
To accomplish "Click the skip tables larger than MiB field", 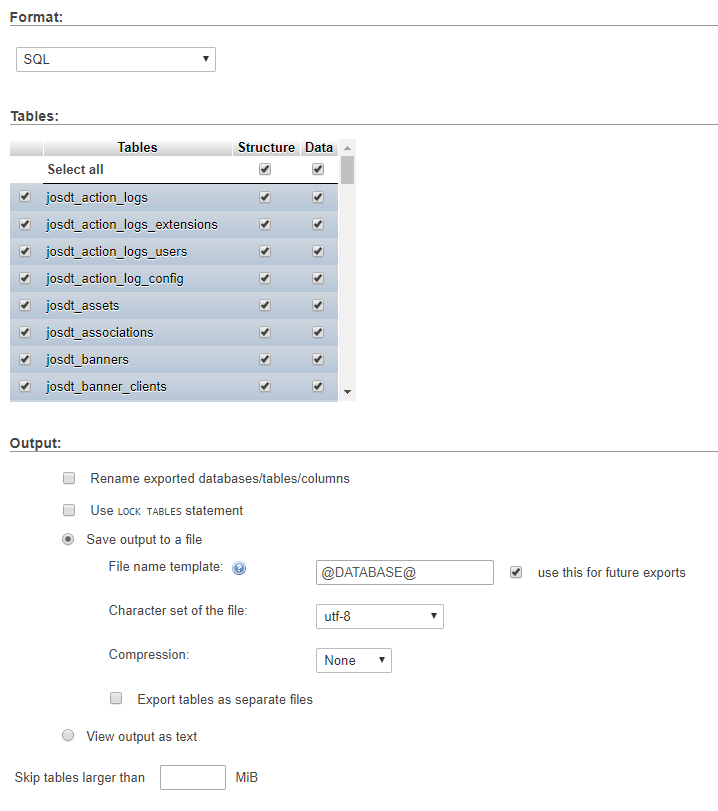I will click(192, 777).
